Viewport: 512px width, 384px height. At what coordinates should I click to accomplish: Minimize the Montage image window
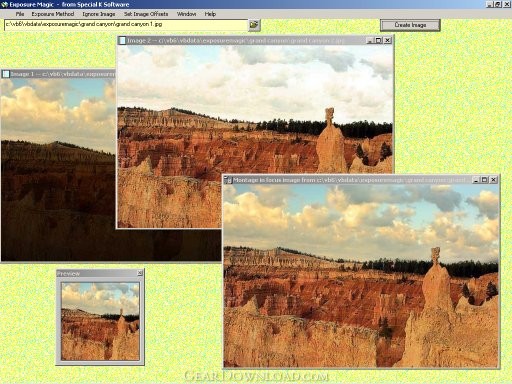pos(476,180)
